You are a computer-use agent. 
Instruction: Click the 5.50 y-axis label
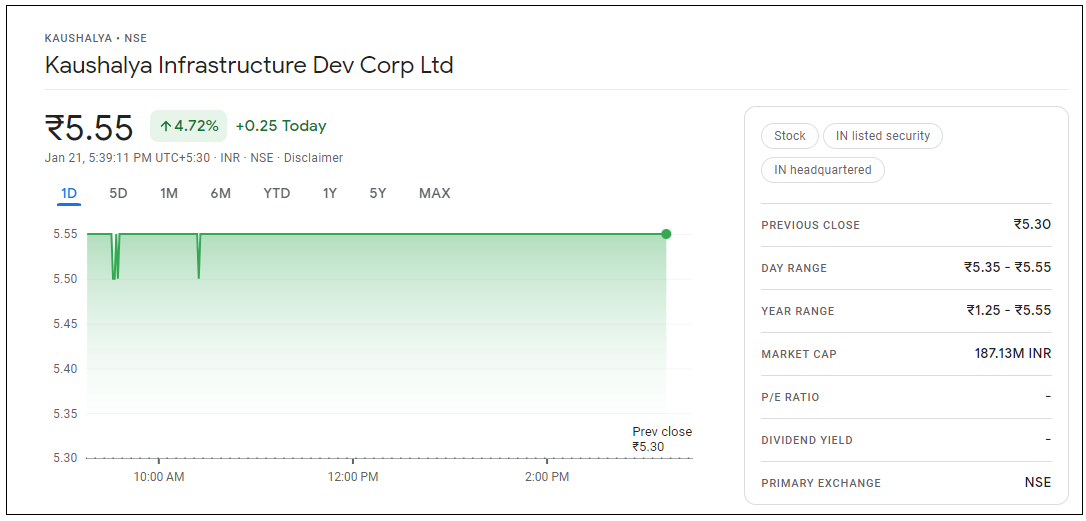[65, 279]
